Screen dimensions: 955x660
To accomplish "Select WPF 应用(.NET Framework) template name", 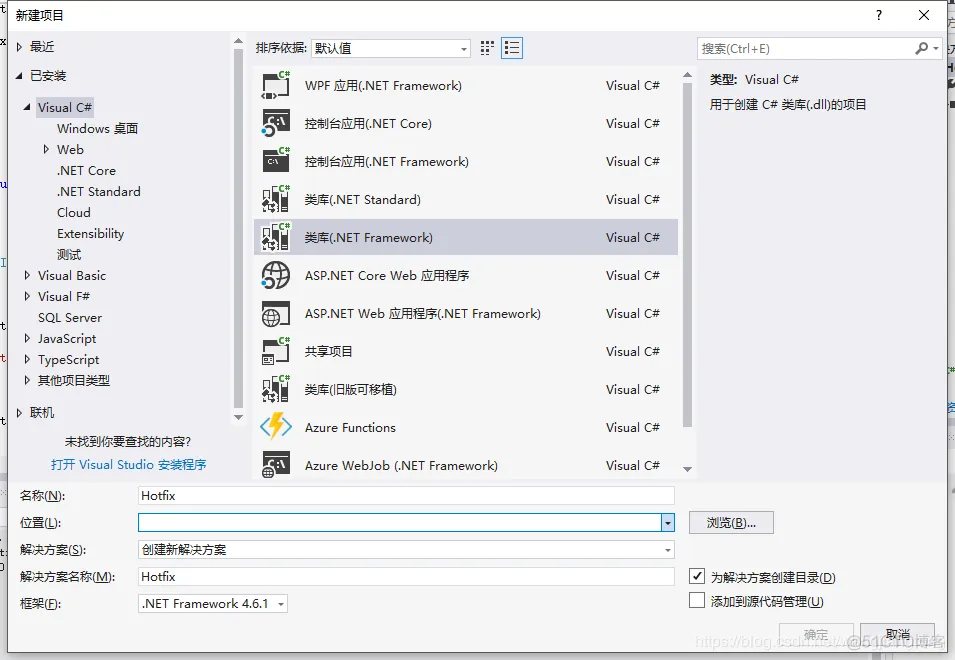I will pyautogui.click(x=383, y=86).
